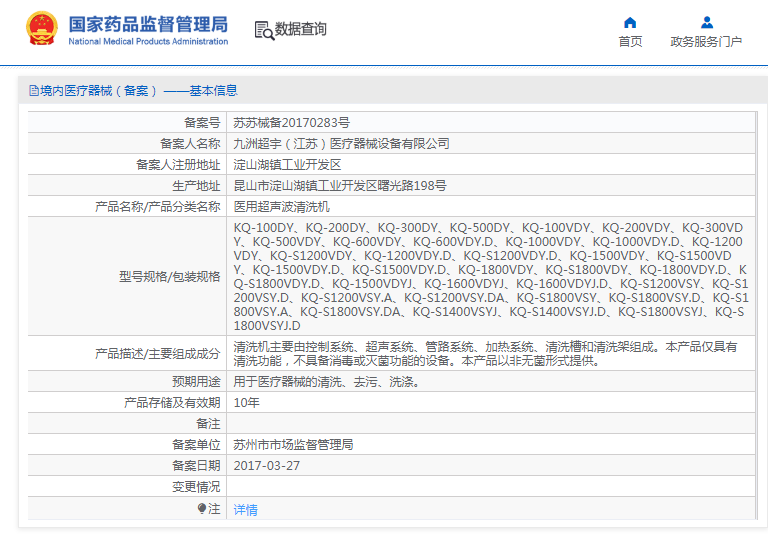Open the 详情 link
Viewport: 768px width, 537px height.
point(245,510)
